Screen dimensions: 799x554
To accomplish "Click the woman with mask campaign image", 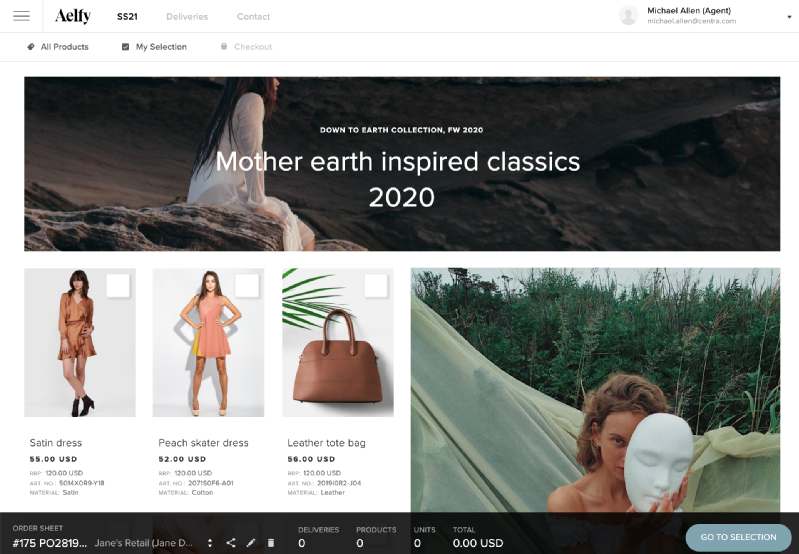I will tap(595, 390).
